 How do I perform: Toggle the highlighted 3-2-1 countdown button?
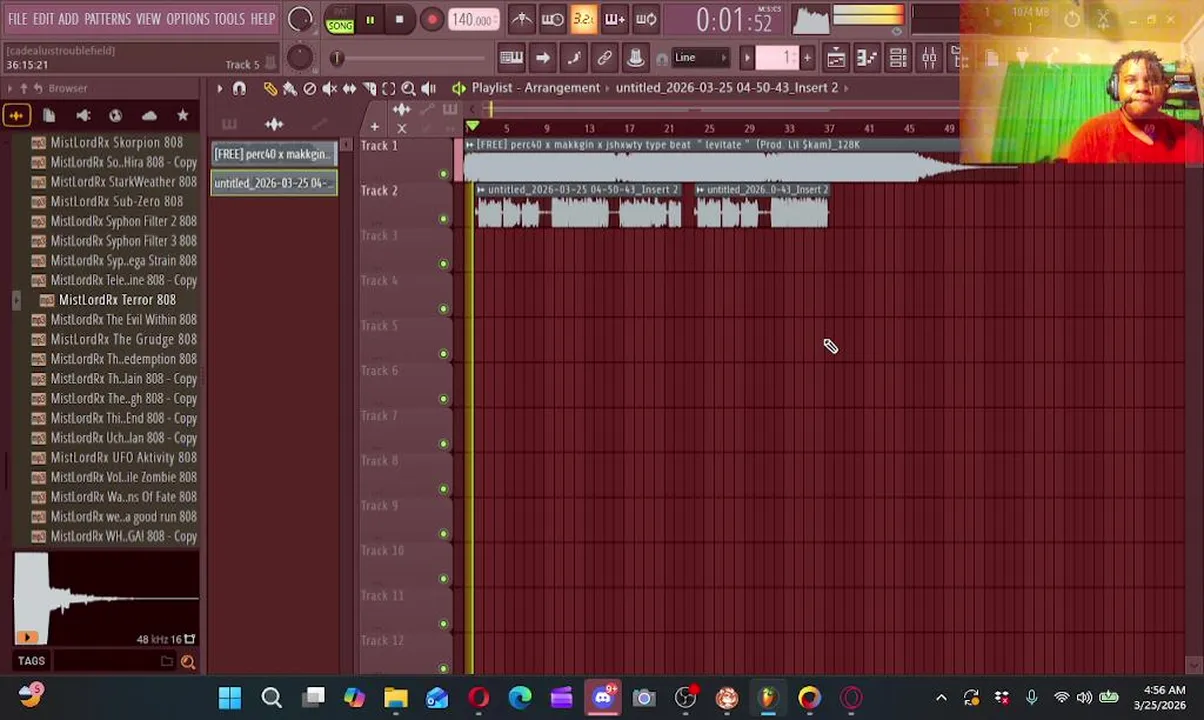584,19
